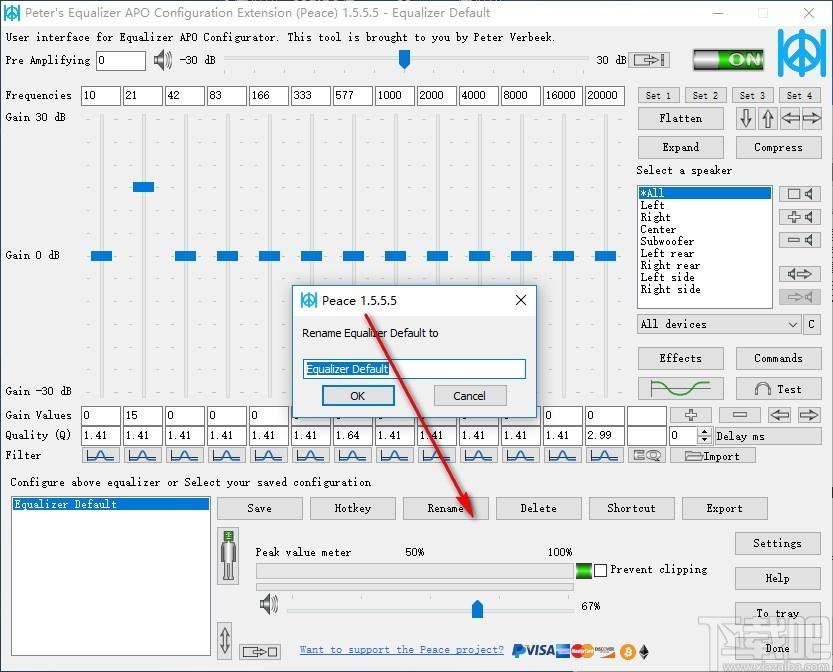The image size is (833, 672).
Task: Click the speaker with right-arrow button
Action: pos(800,274)
